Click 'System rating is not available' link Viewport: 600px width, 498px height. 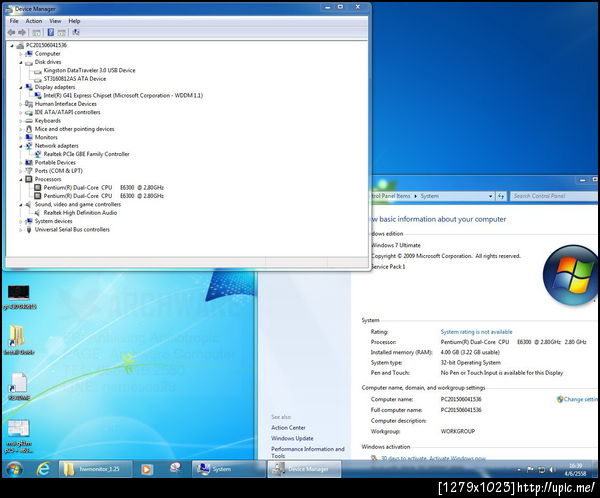476,332
